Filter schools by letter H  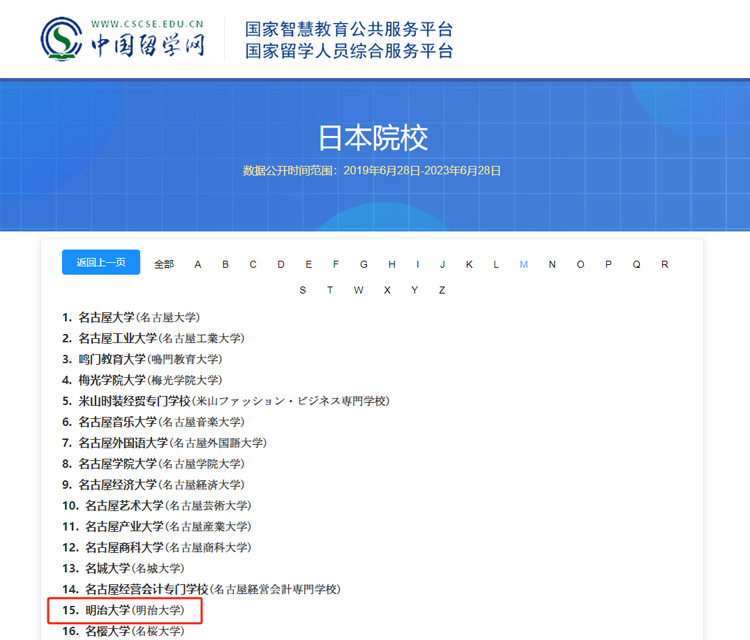pyautogui.click(x=392, y=264)
